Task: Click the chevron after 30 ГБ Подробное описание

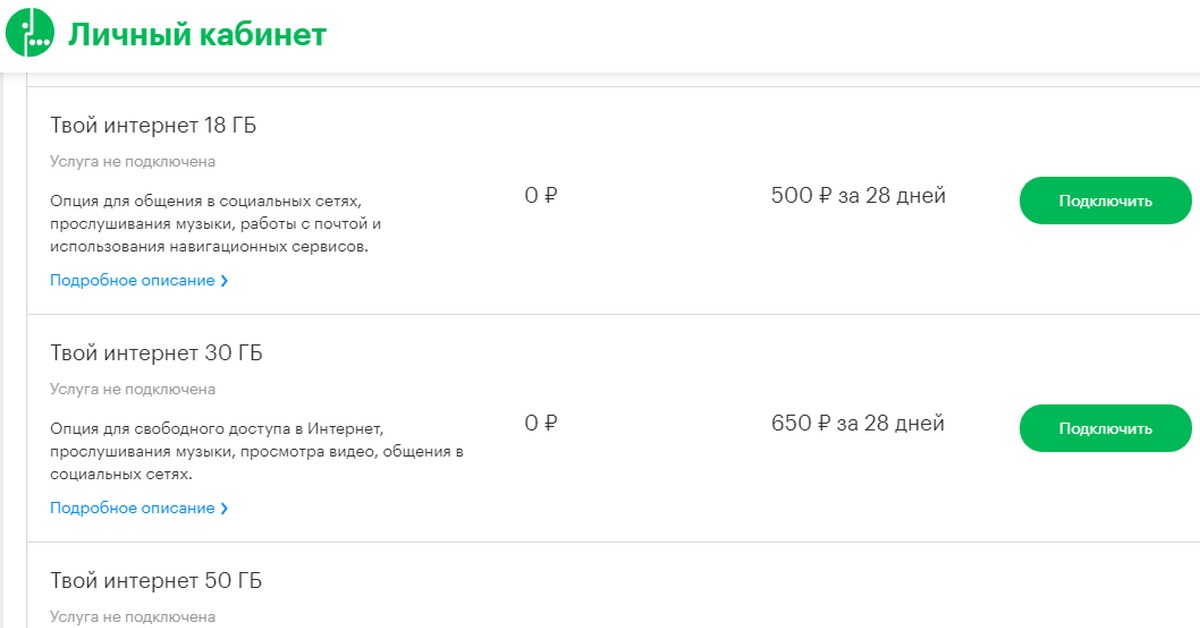Action: point(224,509)
